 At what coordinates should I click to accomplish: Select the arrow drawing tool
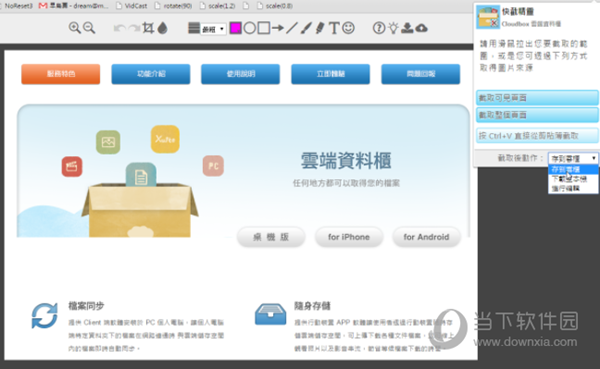(278, 28)
